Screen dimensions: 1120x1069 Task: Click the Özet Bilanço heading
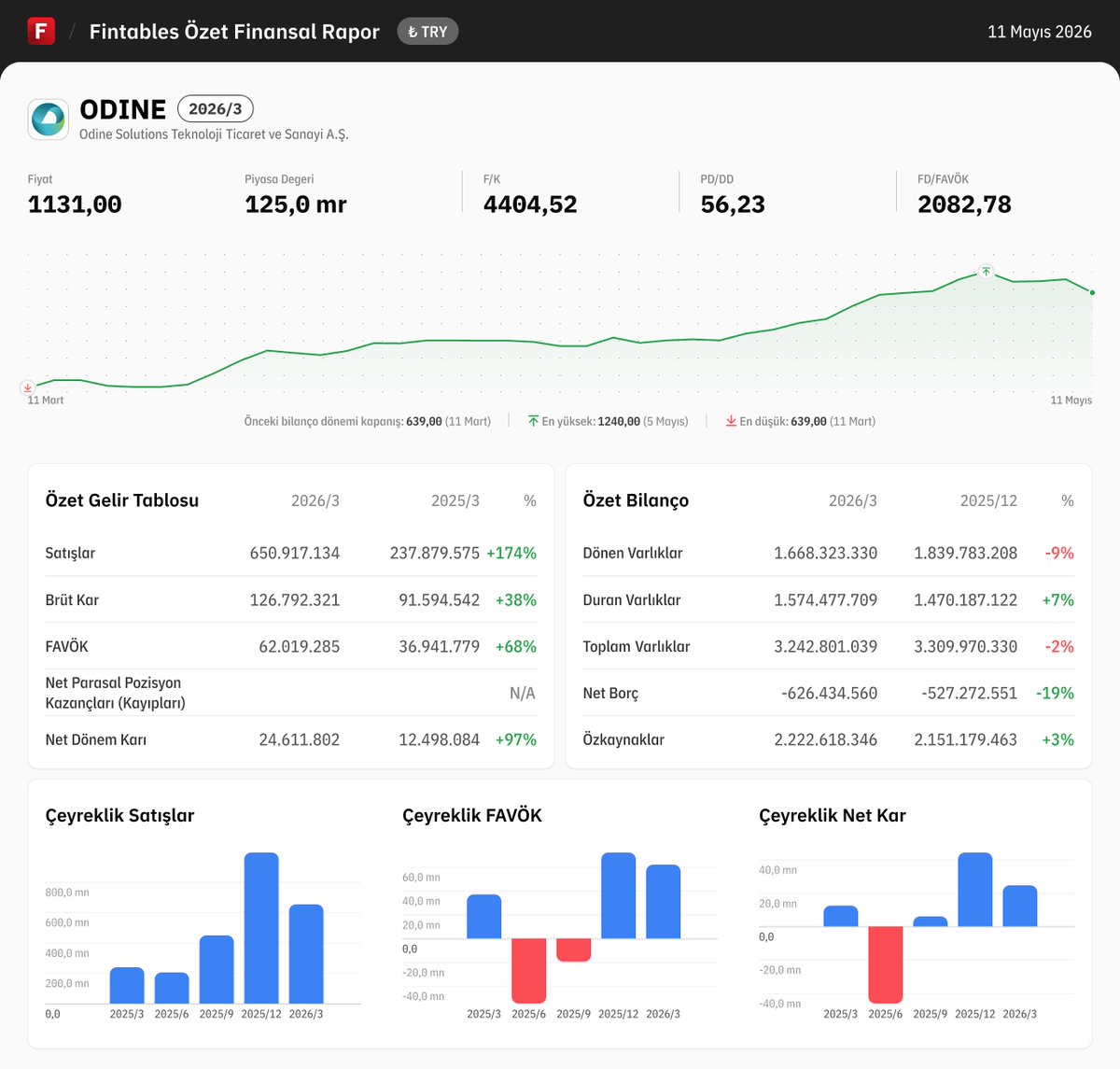[636, 500]
